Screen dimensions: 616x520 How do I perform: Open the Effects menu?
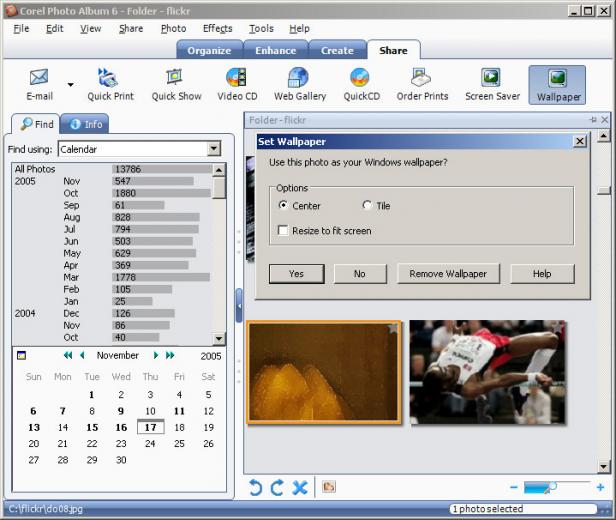218,29
